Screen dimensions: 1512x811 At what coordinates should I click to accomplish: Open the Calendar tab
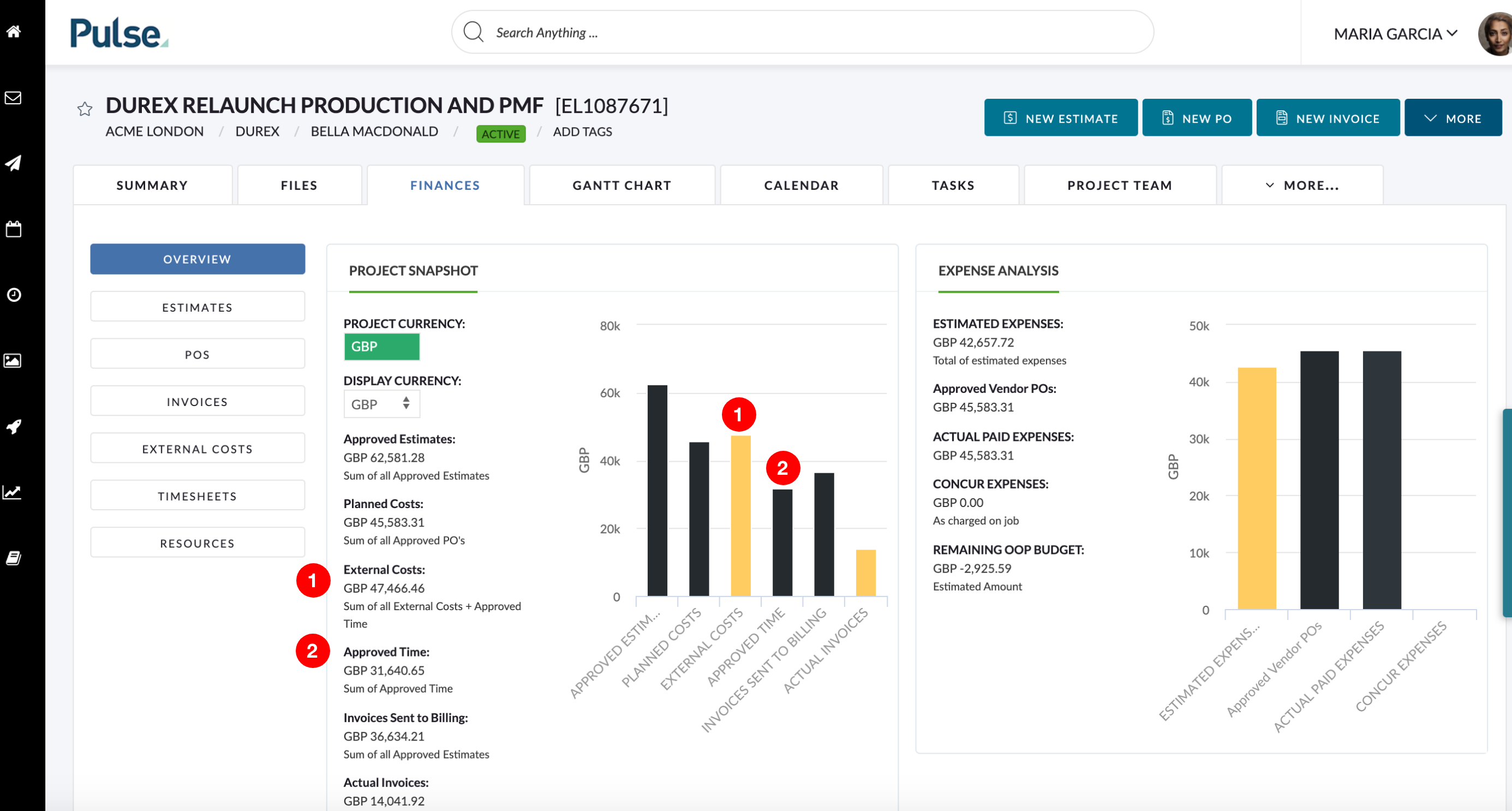[x=801, y=186]
